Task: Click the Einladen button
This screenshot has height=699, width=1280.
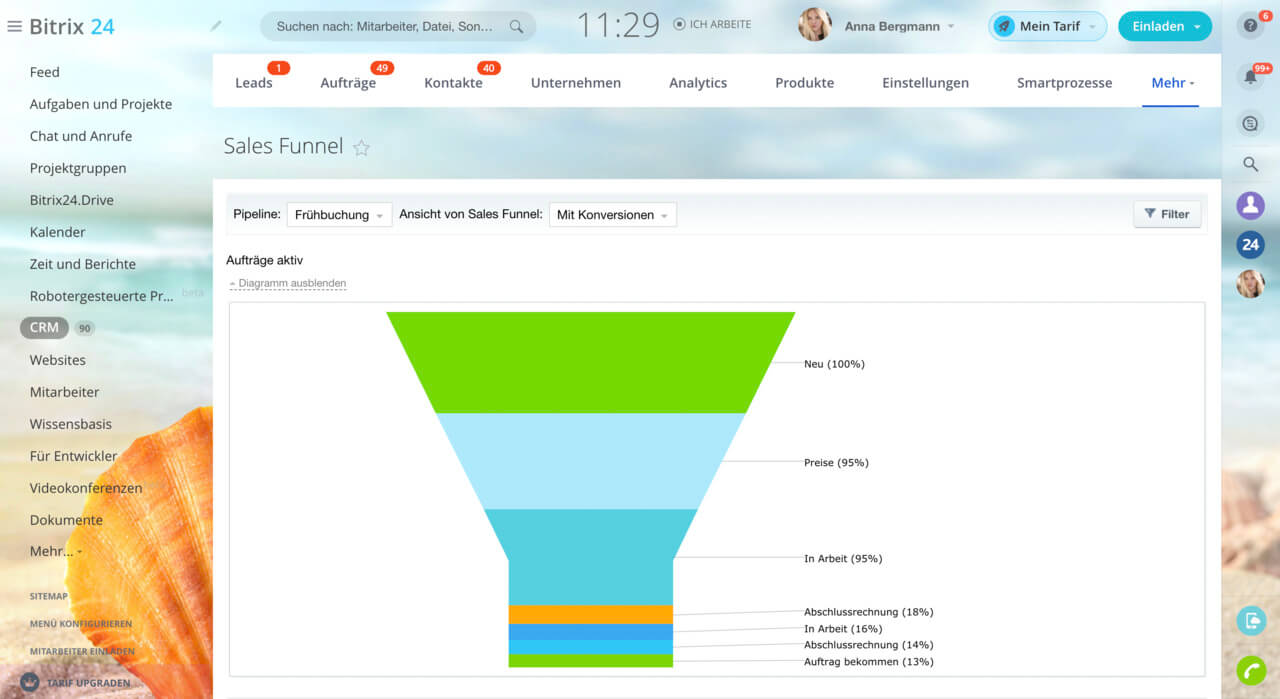Action: click(1164, 27)
